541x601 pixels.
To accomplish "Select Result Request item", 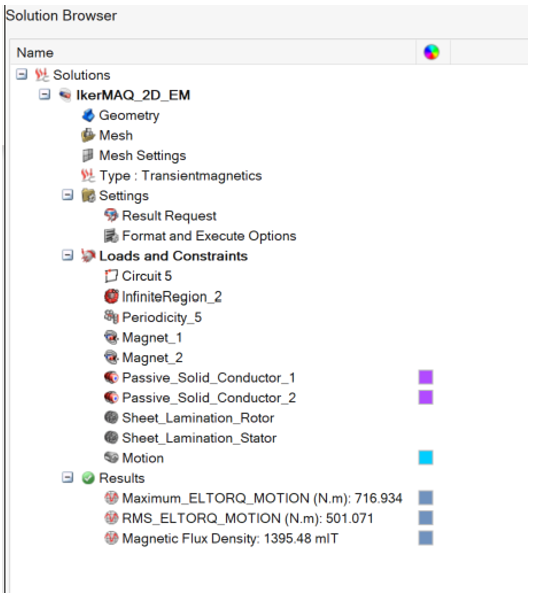I will pyautogui.click(x=169, y=216).
